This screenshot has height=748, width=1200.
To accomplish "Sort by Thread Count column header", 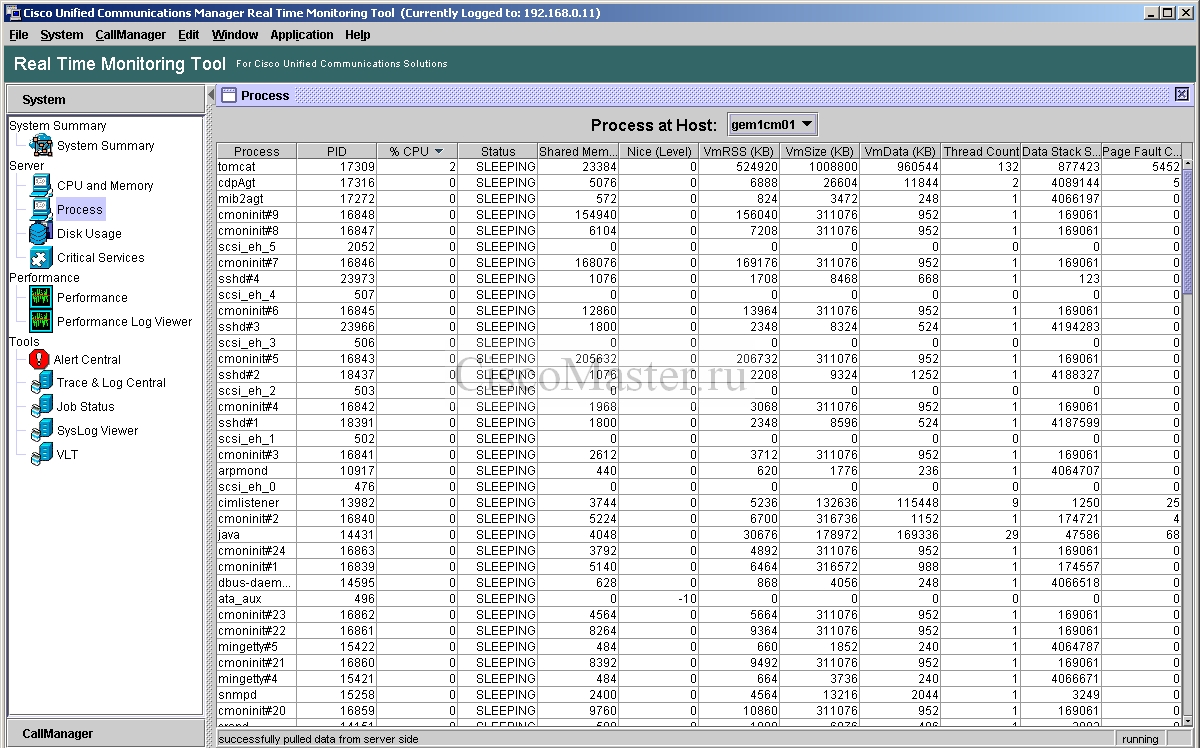I will pyautogui.click(x=980, y=151).
